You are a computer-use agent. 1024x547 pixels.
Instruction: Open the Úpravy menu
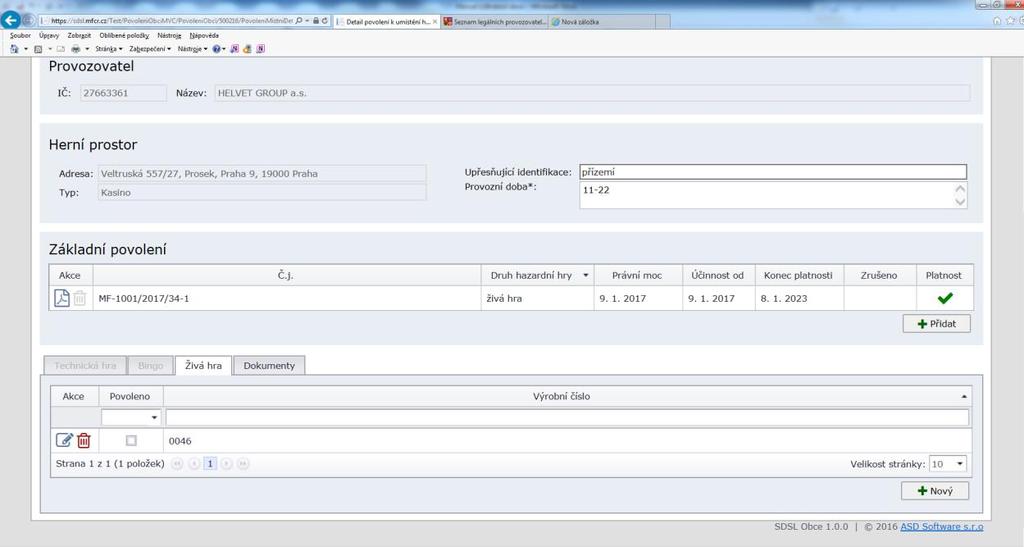49,35
